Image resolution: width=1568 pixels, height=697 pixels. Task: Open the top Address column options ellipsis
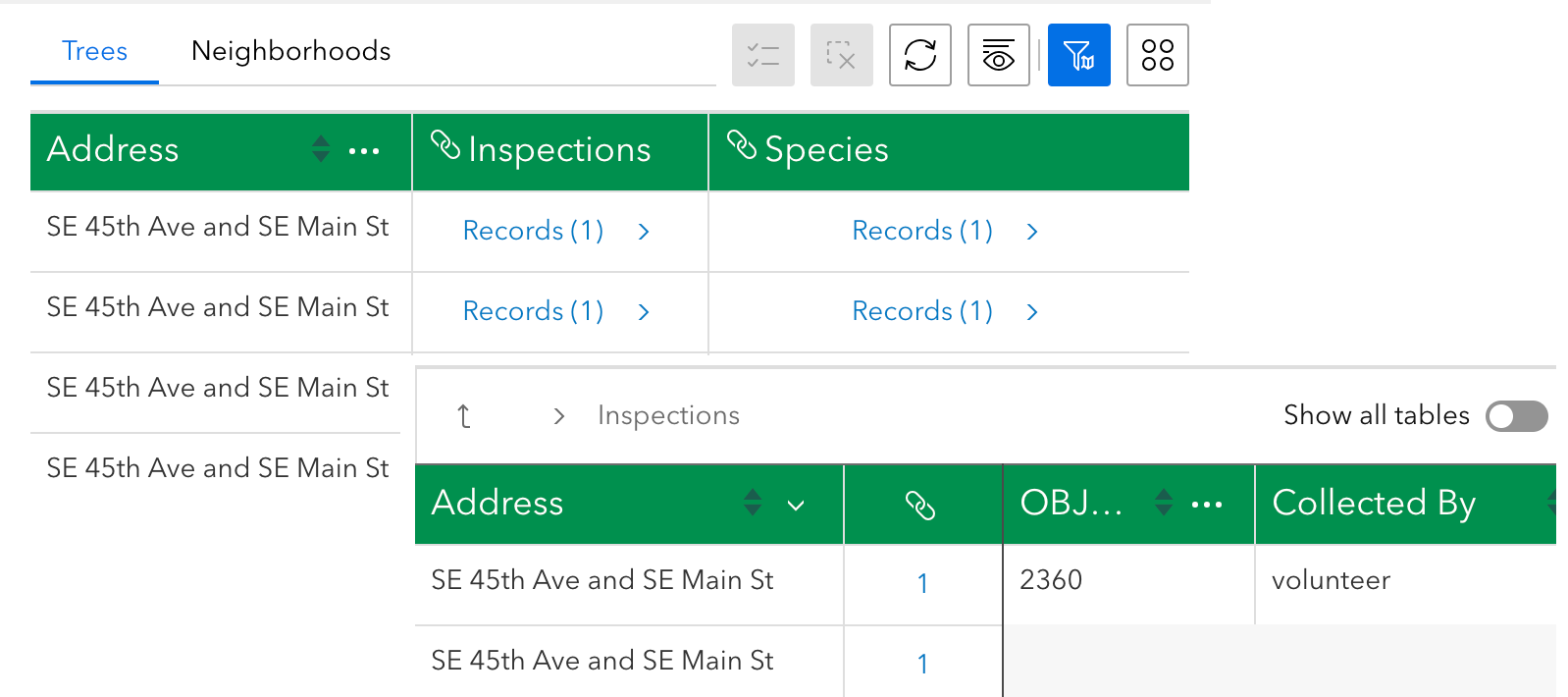coord(364,151)
